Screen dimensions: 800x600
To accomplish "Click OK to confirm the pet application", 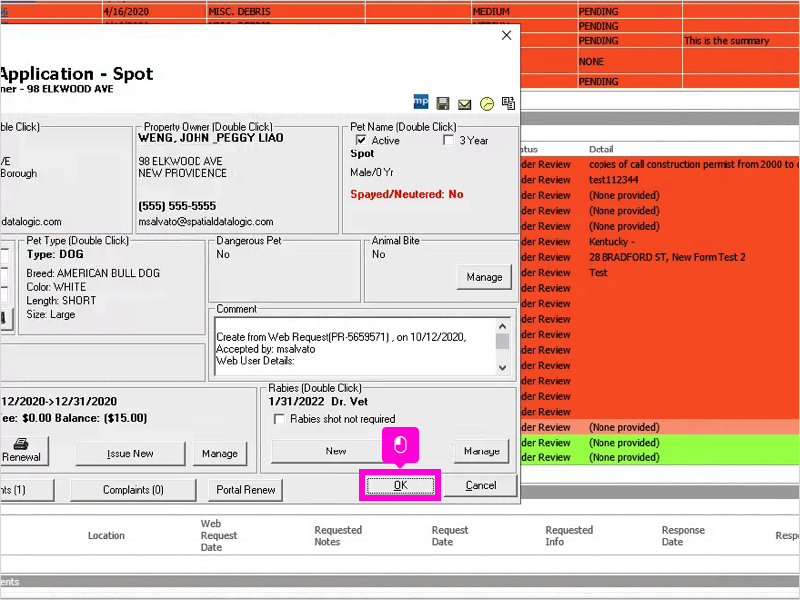I will pyautogui.click(x=401, y=485).
